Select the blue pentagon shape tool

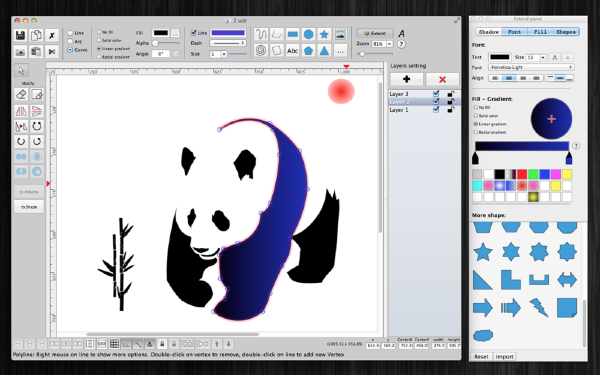tap(308, 50)
